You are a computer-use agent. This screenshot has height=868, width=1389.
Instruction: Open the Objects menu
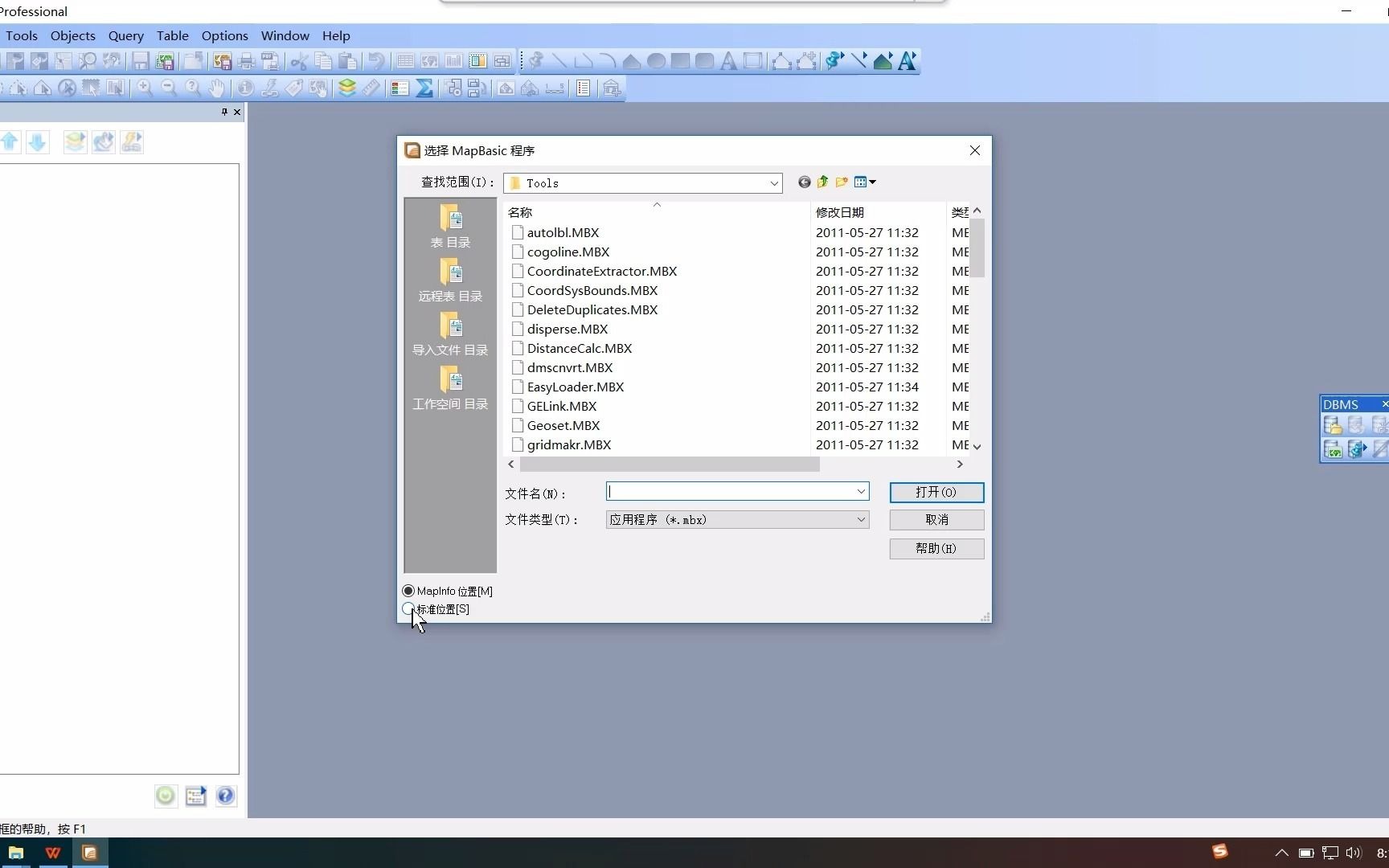pos(72,35)
